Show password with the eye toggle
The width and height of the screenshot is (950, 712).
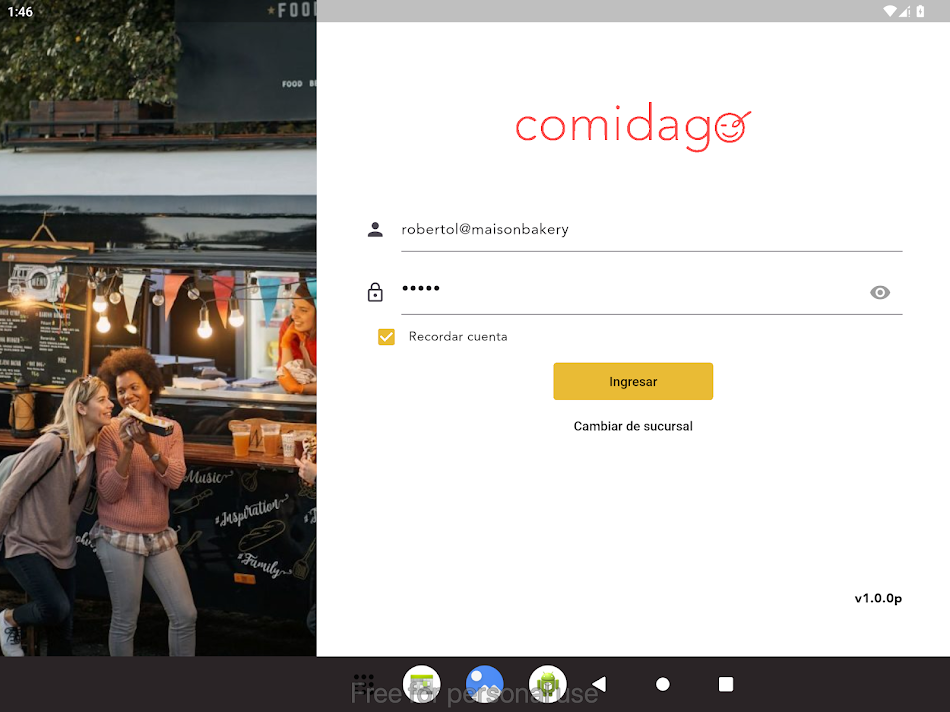point(880,292)
